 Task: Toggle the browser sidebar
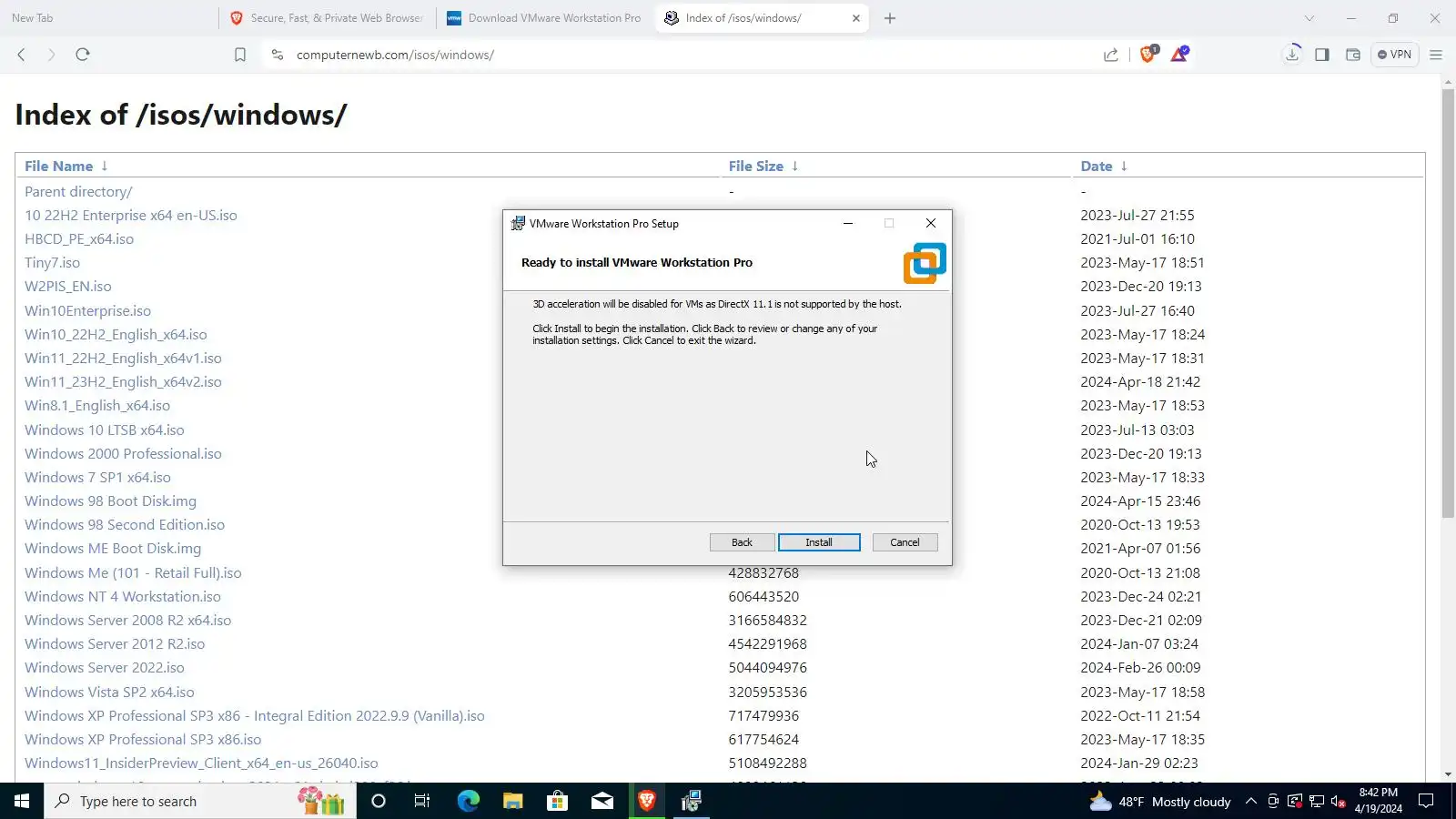point(1322,55)
